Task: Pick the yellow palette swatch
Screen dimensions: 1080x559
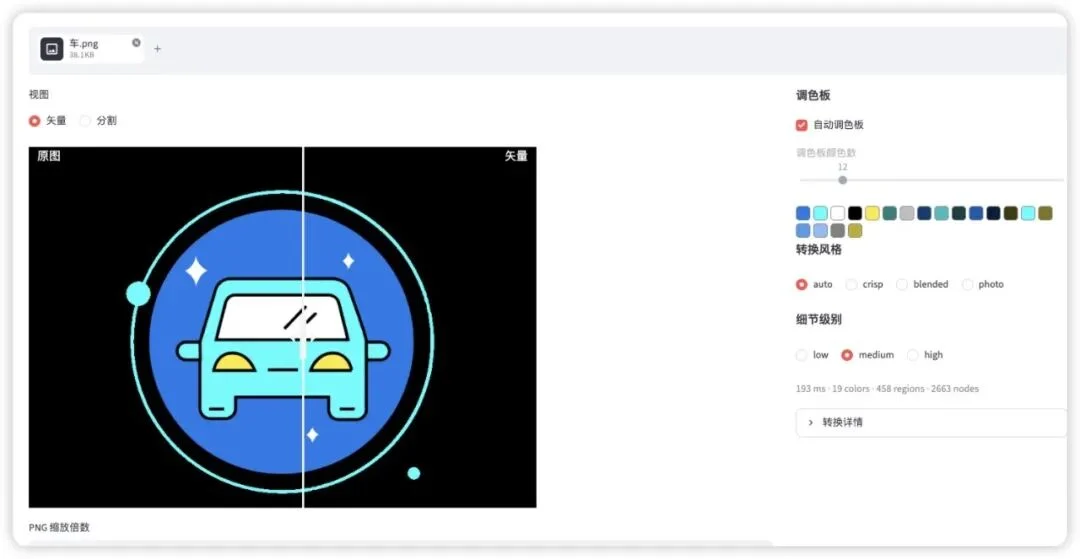Action: tap(872, 213)
